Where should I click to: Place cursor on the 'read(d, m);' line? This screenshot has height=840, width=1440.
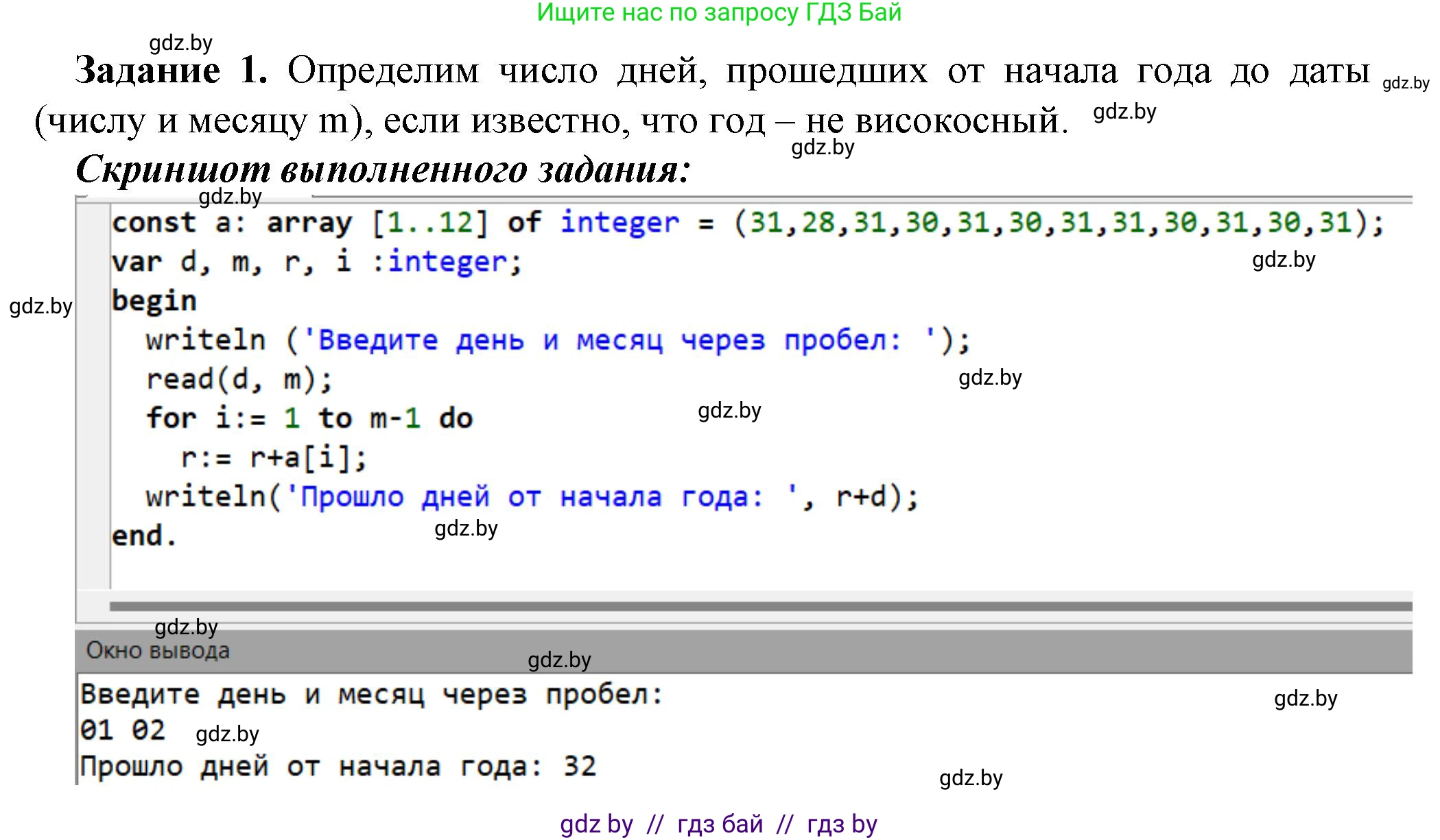point(239,379)
